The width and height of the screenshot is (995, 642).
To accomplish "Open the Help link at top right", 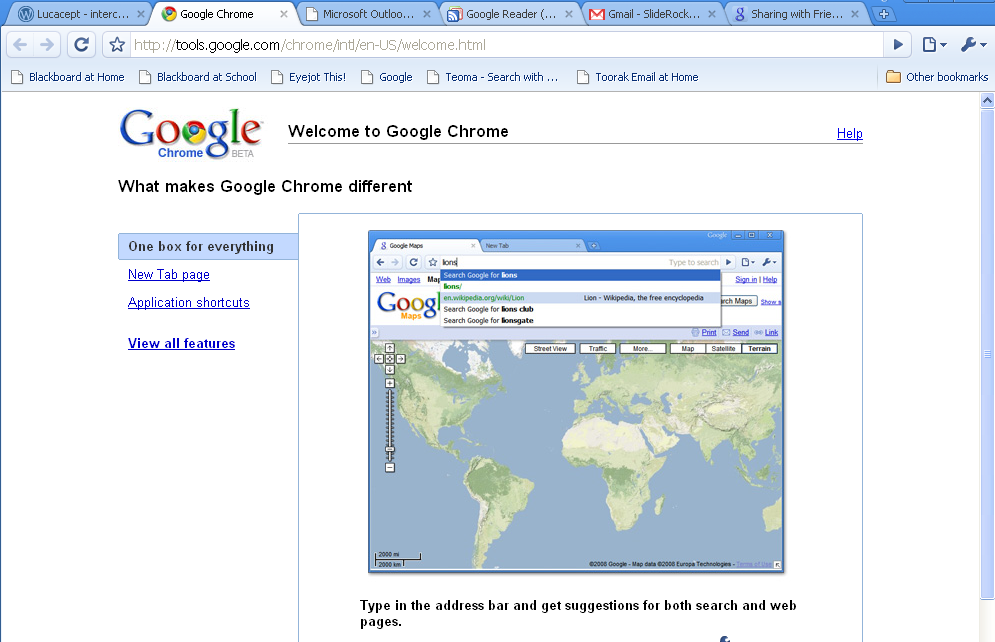I will (x=849, y=134).
